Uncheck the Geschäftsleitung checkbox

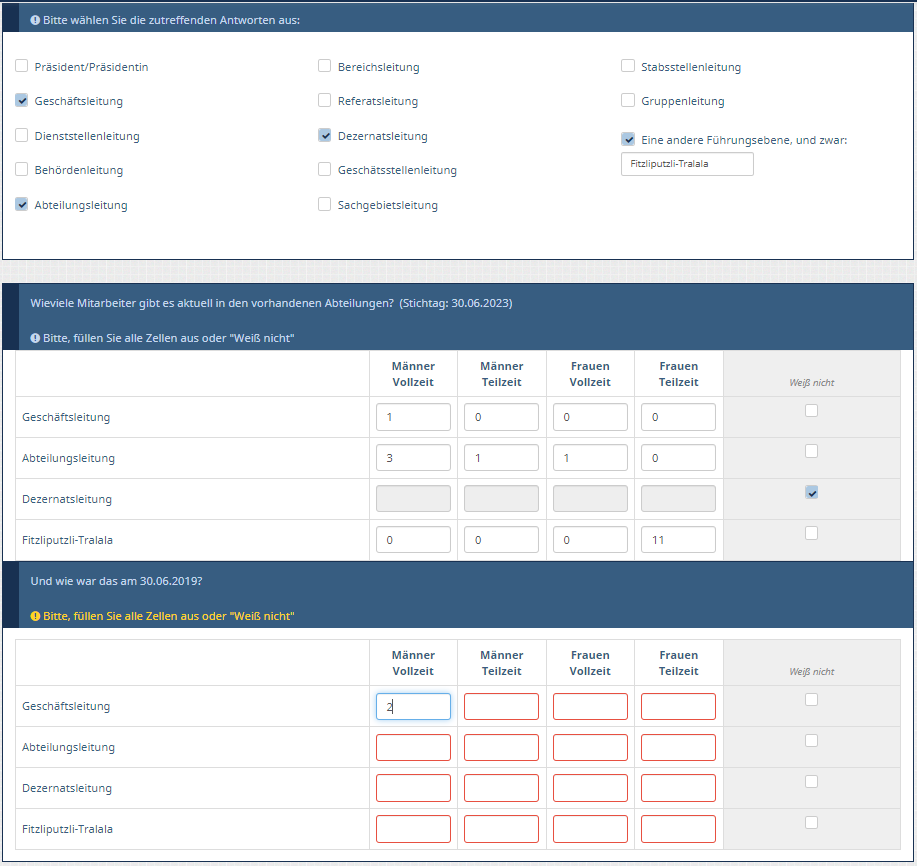22,101
